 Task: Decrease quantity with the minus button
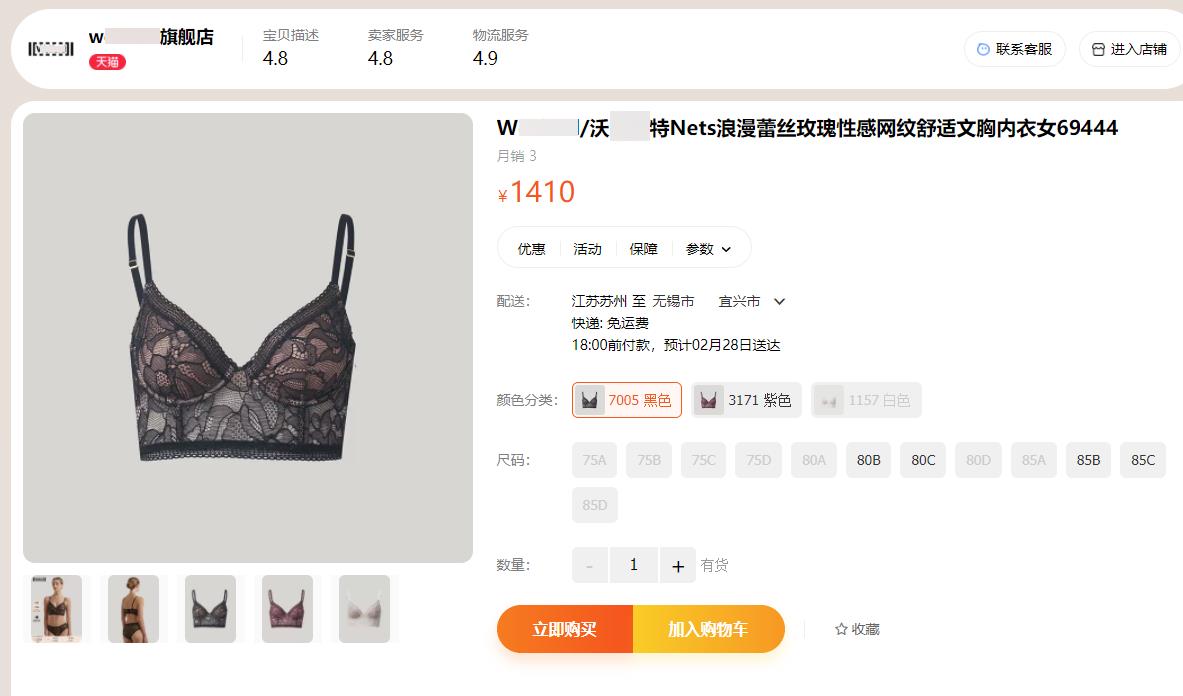click(590, 566)
